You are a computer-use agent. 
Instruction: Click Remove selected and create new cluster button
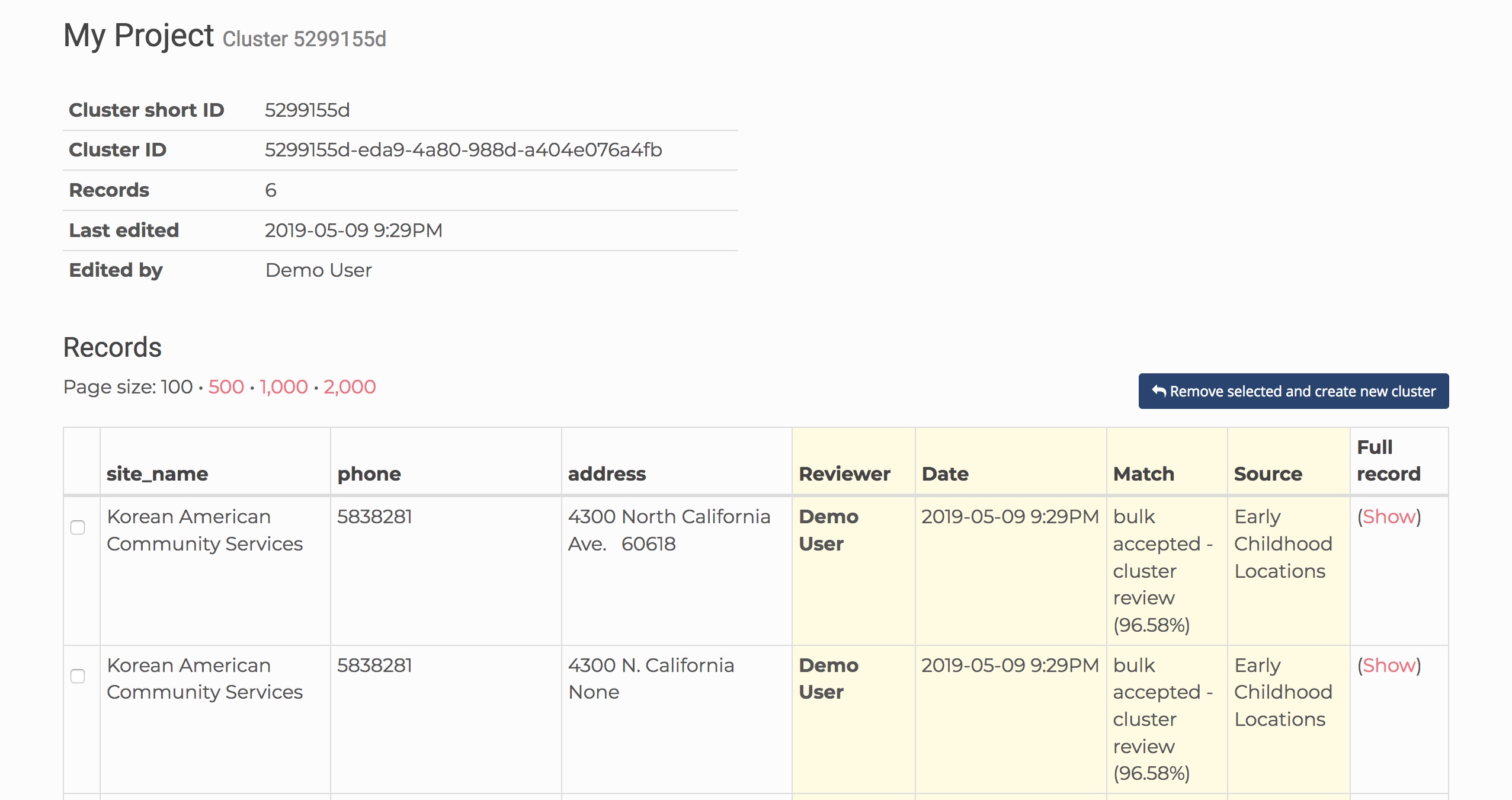(1293, 391)
